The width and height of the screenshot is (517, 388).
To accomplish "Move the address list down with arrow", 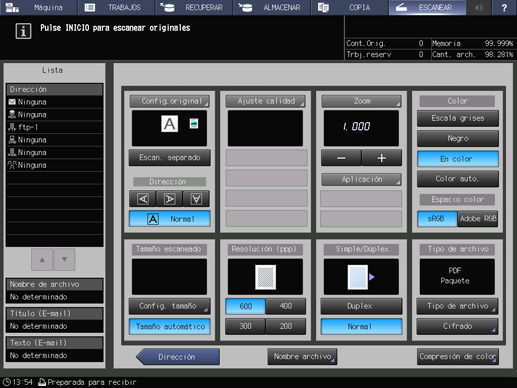I will 64,259.
